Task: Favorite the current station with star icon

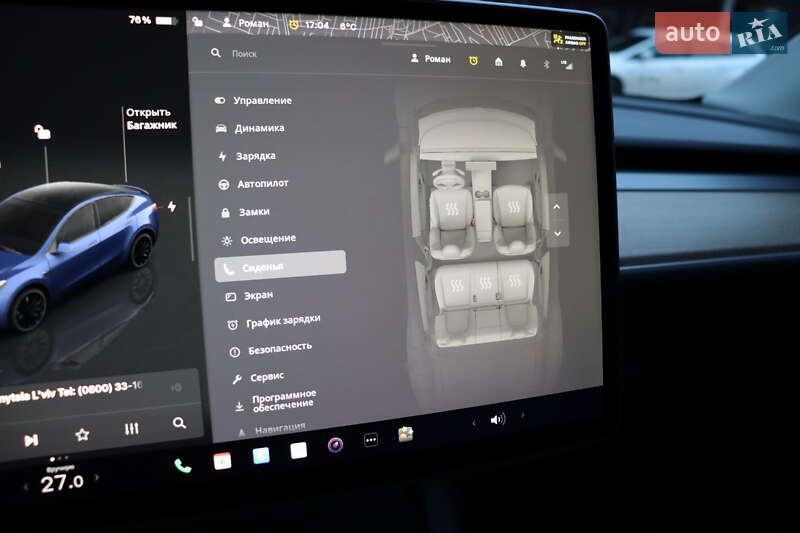Action: [82, 435]
